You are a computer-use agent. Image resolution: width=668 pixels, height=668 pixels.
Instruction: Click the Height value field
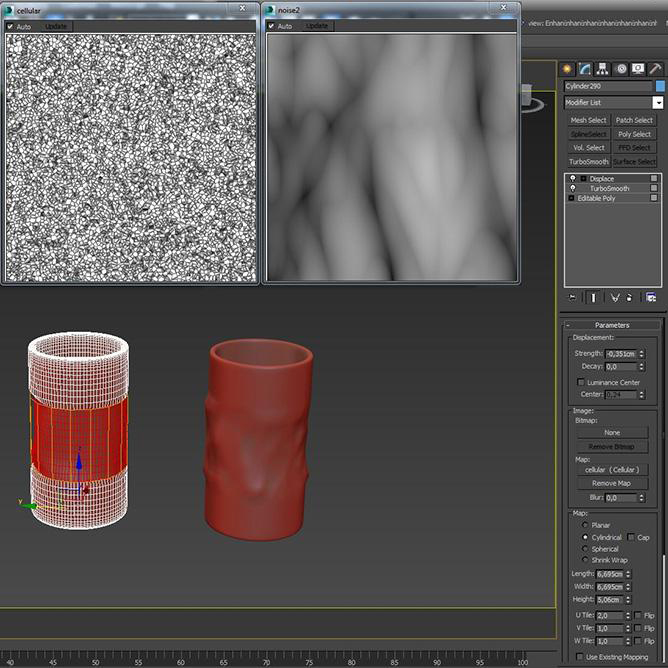(610, 599)
